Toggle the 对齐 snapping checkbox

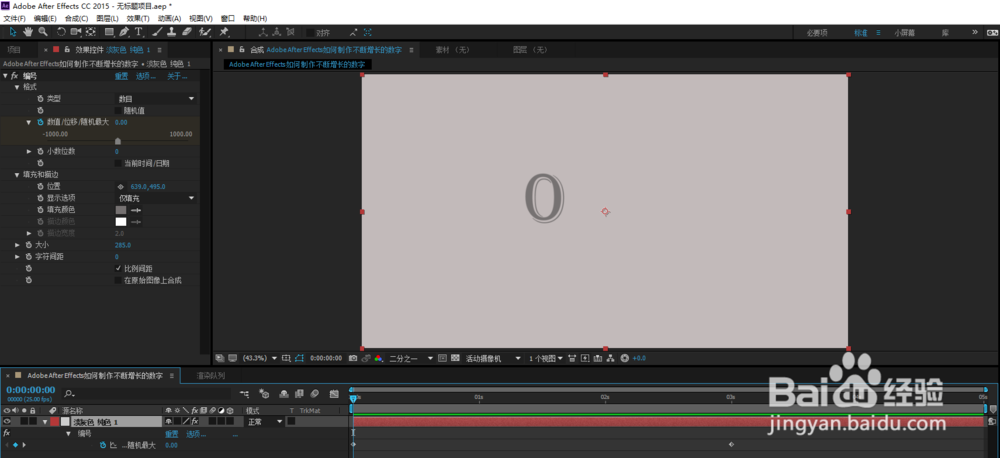tap(310, 33)
